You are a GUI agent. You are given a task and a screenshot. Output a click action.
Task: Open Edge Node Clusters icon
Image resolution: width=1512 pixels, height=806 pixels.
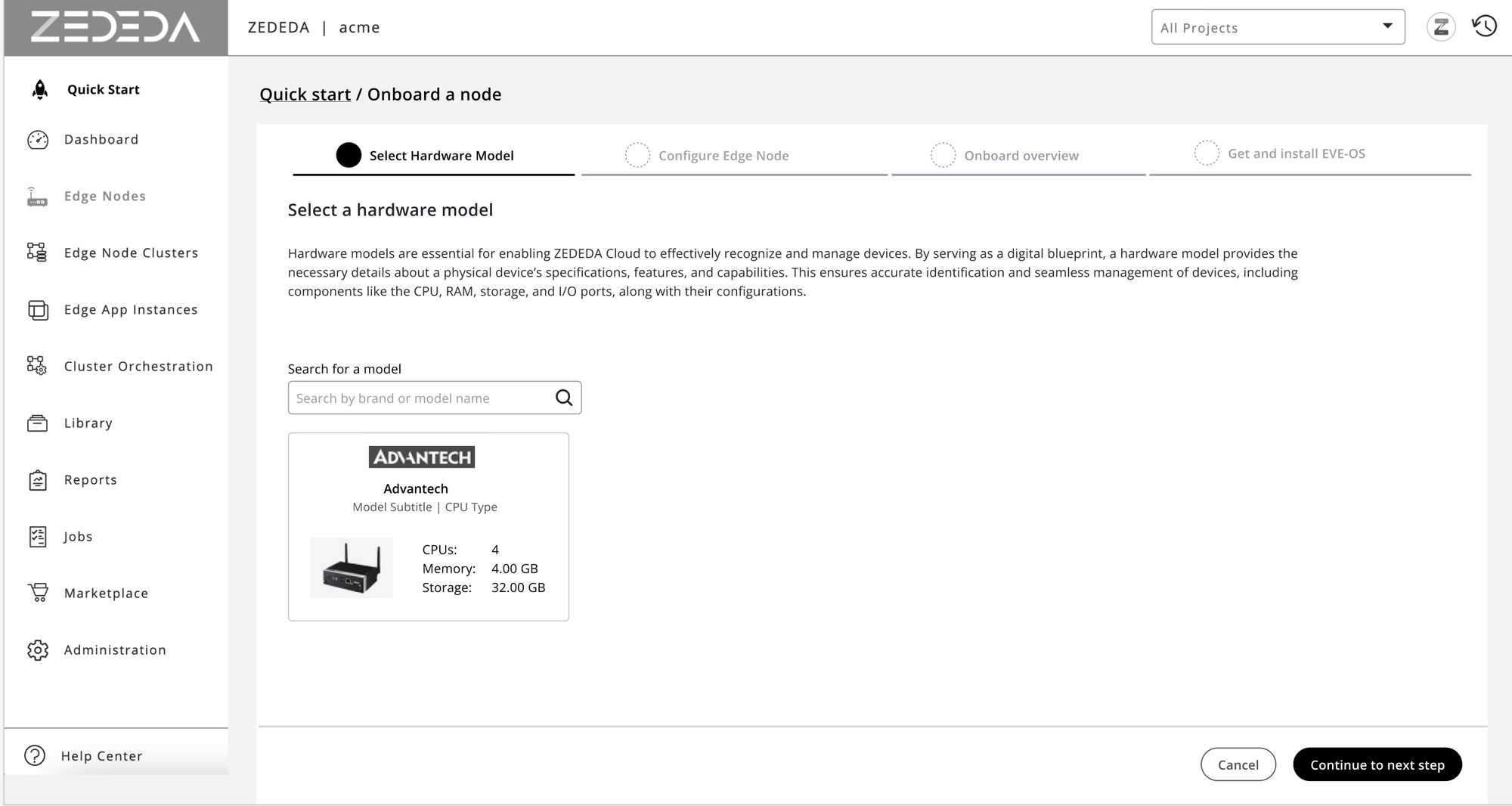coord(37,253)
